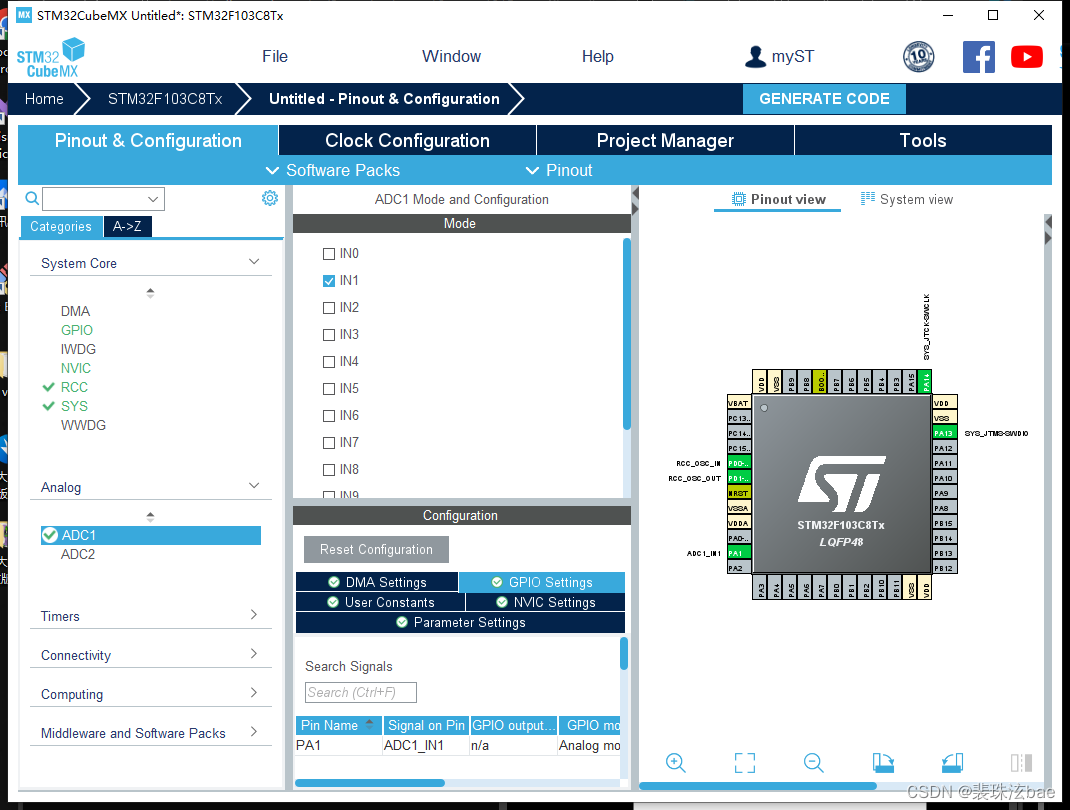Screen dimensions: 1070x810
Task: Click the ST logo on the chip
Action: [x=841, y=483]
